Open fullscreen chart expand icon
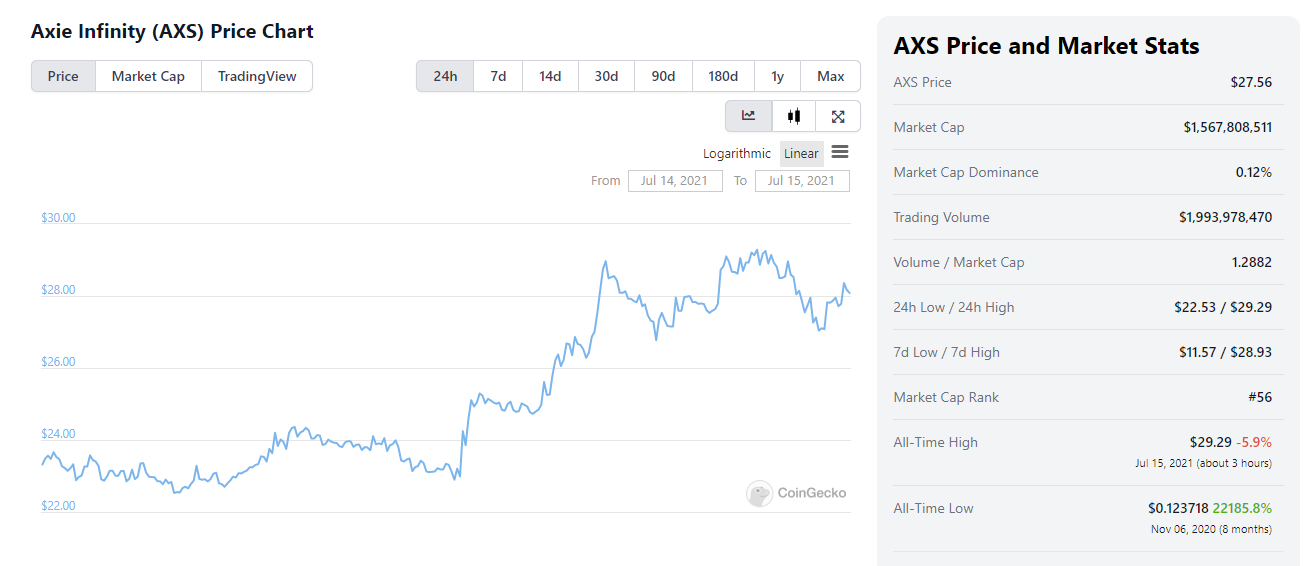Screen dimensions: 1313x566 click(838, 115)
